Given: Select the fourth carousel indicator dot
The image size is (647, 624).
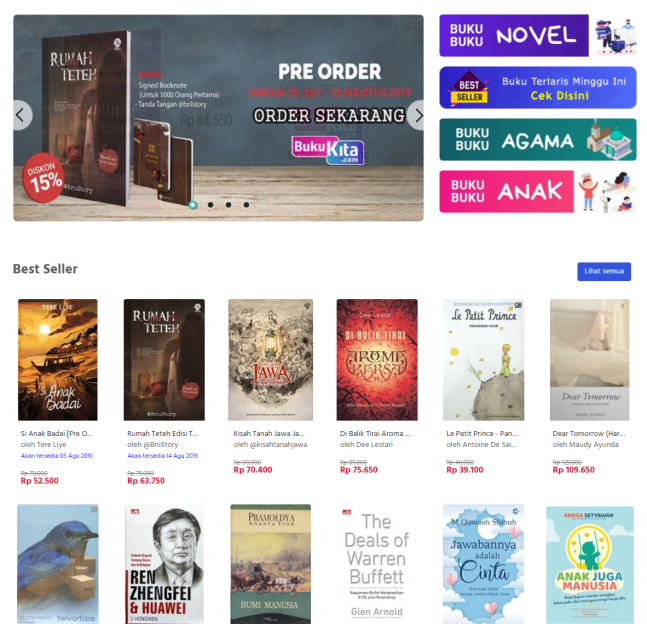Looking at the screenshot, I should [x=246, y=205].
